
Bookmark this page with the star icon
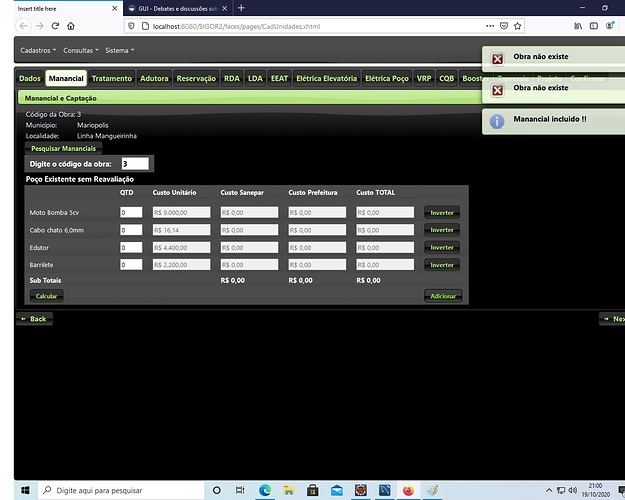(517, 26)
